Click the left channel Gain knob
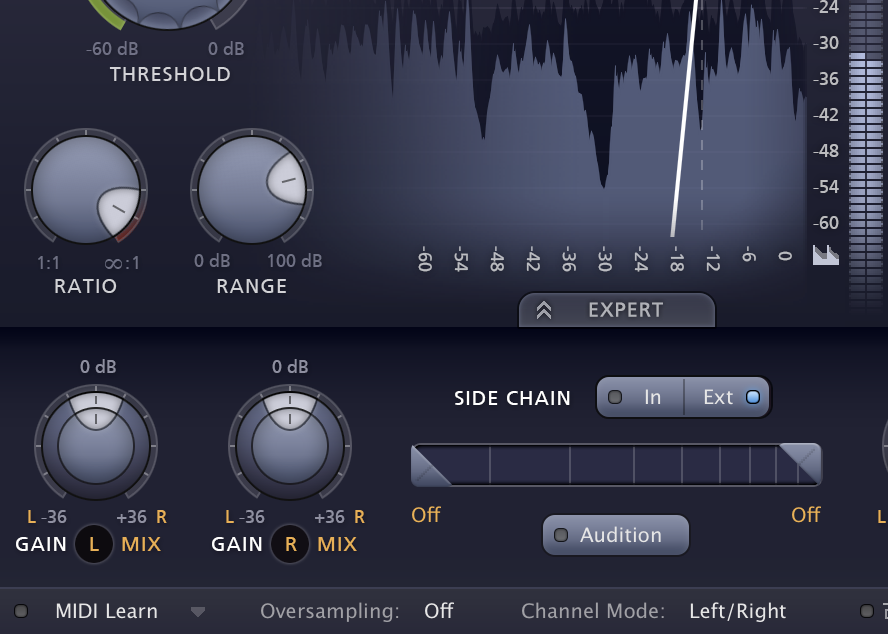Image resolution: width=888 pixels, height=634 pixels. [x=96, y=442]
